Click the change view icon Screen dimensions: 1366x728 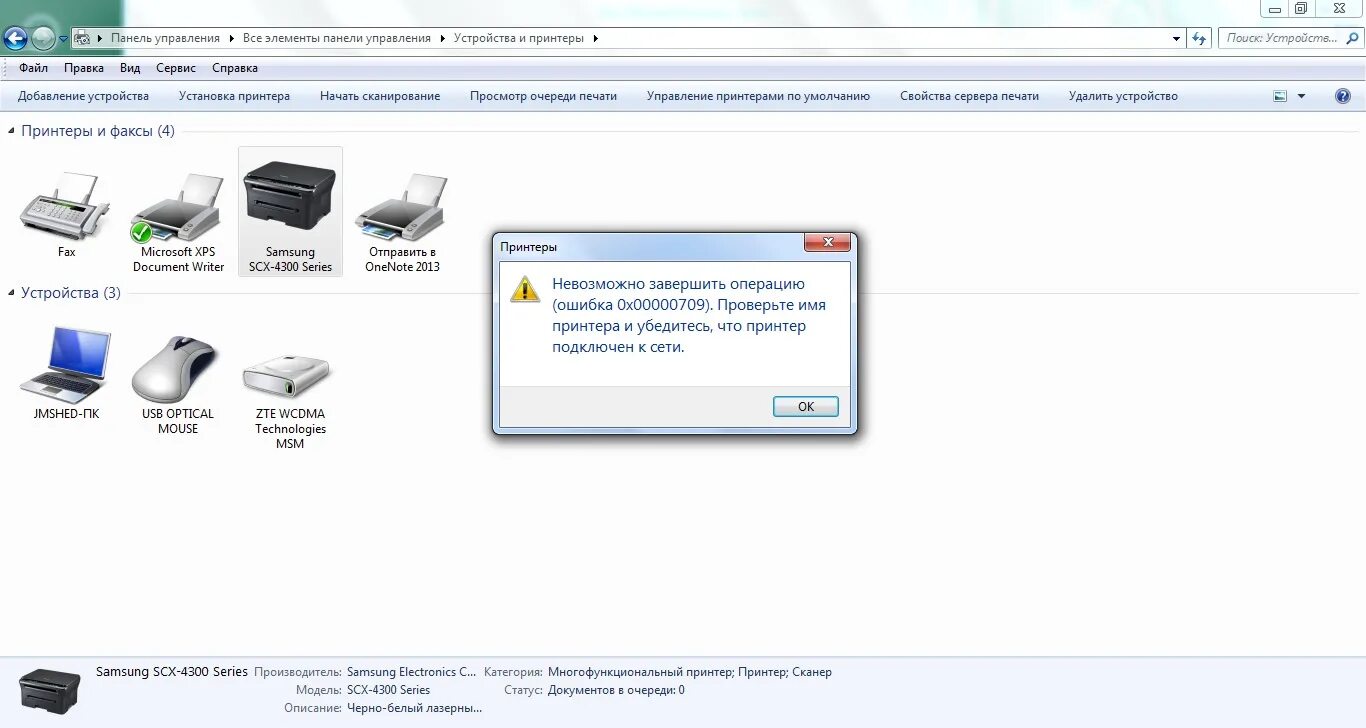[x=1280, y=96]
